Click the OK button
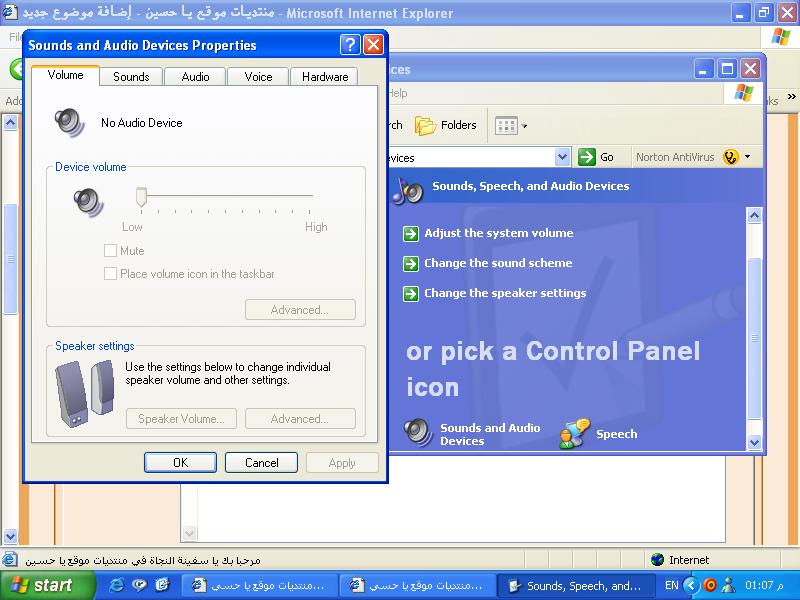Viewport: 800px width, 600px height. tap(180, 462)
